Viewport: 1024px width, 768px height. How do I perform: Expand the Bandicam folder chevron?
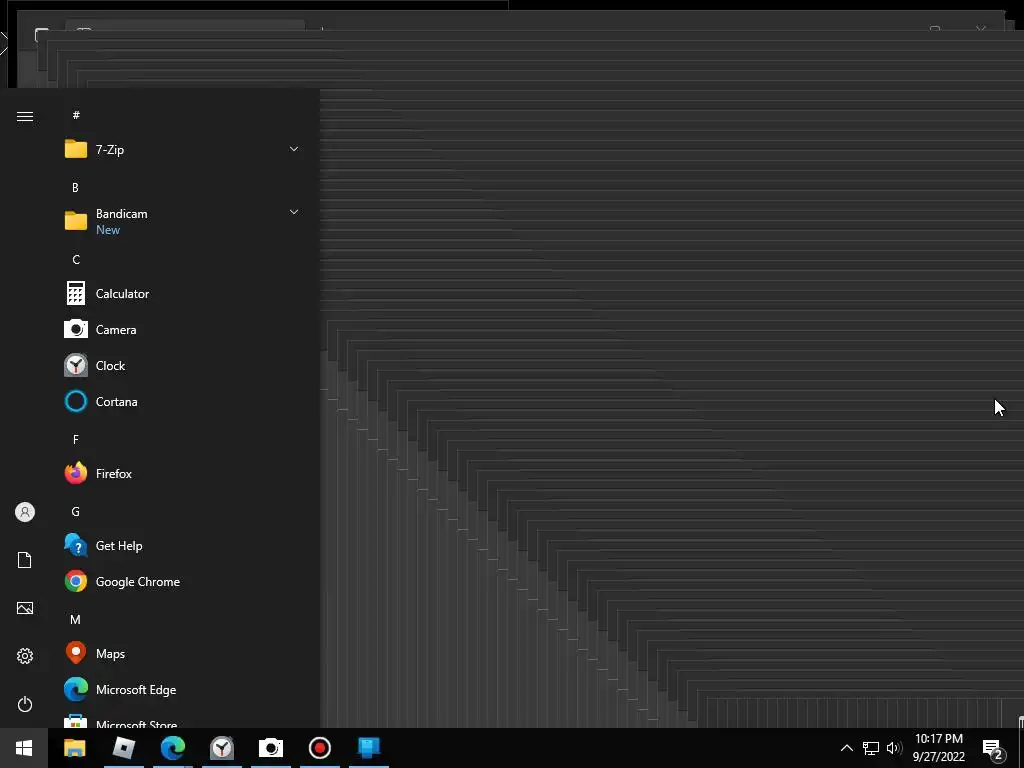coord(294,212)
